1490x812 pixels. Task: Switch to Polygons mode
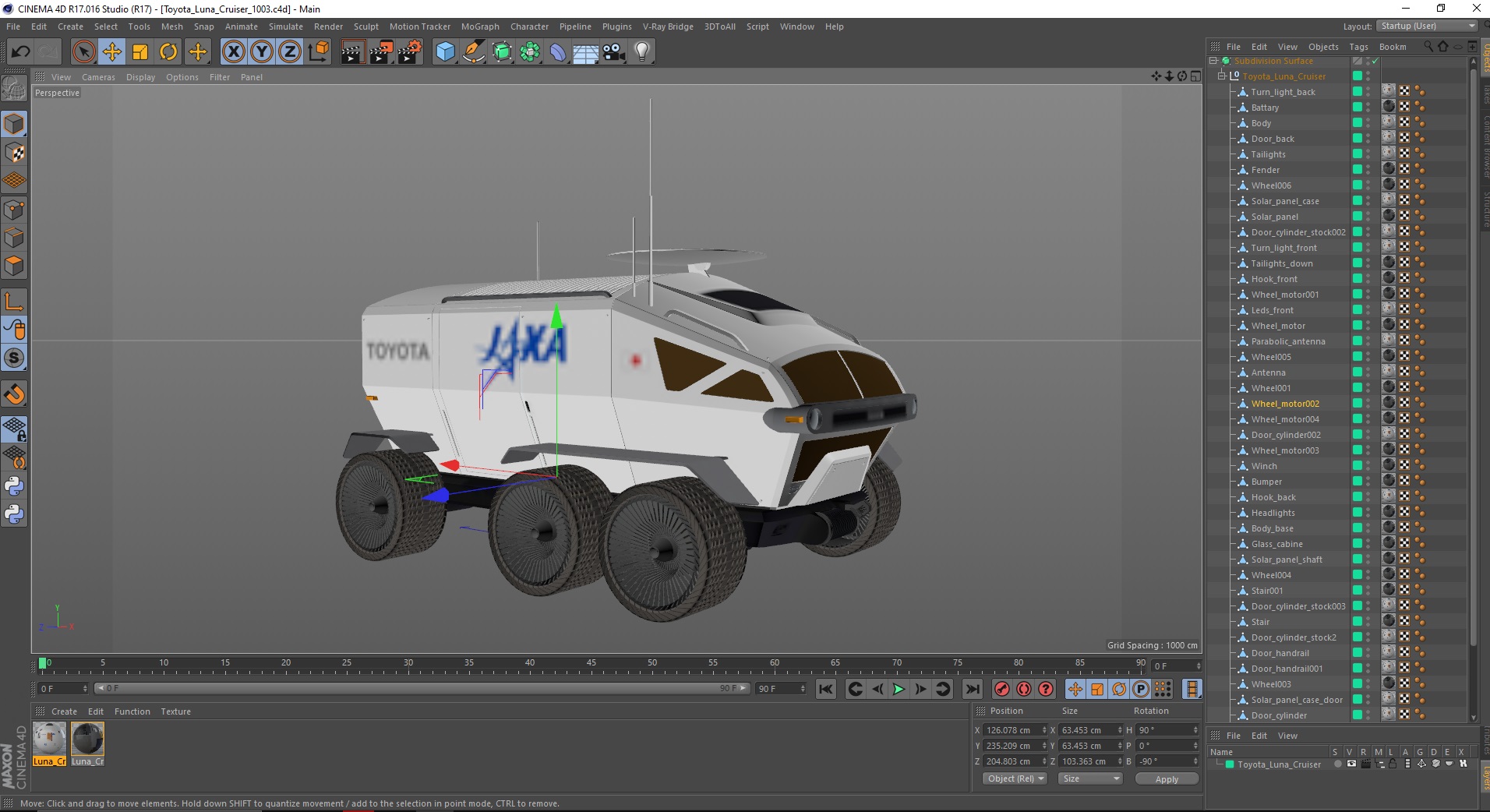[x=14, y=266]
